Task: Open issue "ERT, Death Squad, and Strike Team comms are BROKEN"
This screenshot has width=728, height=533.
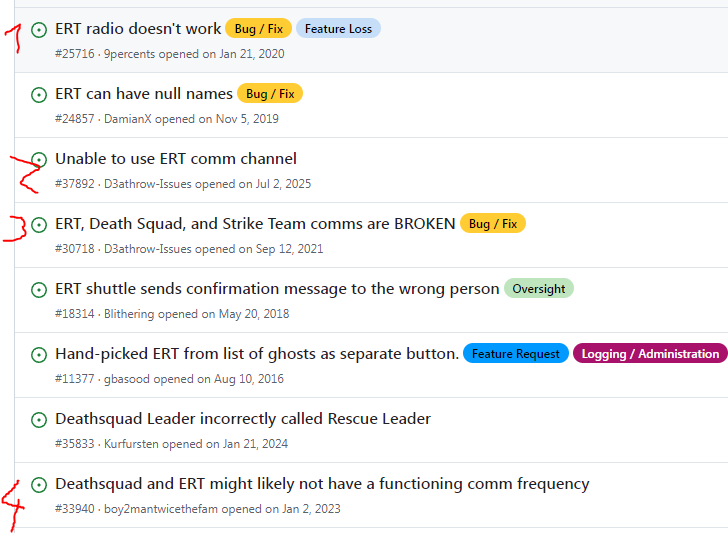Action: click(x=255, y=224)
